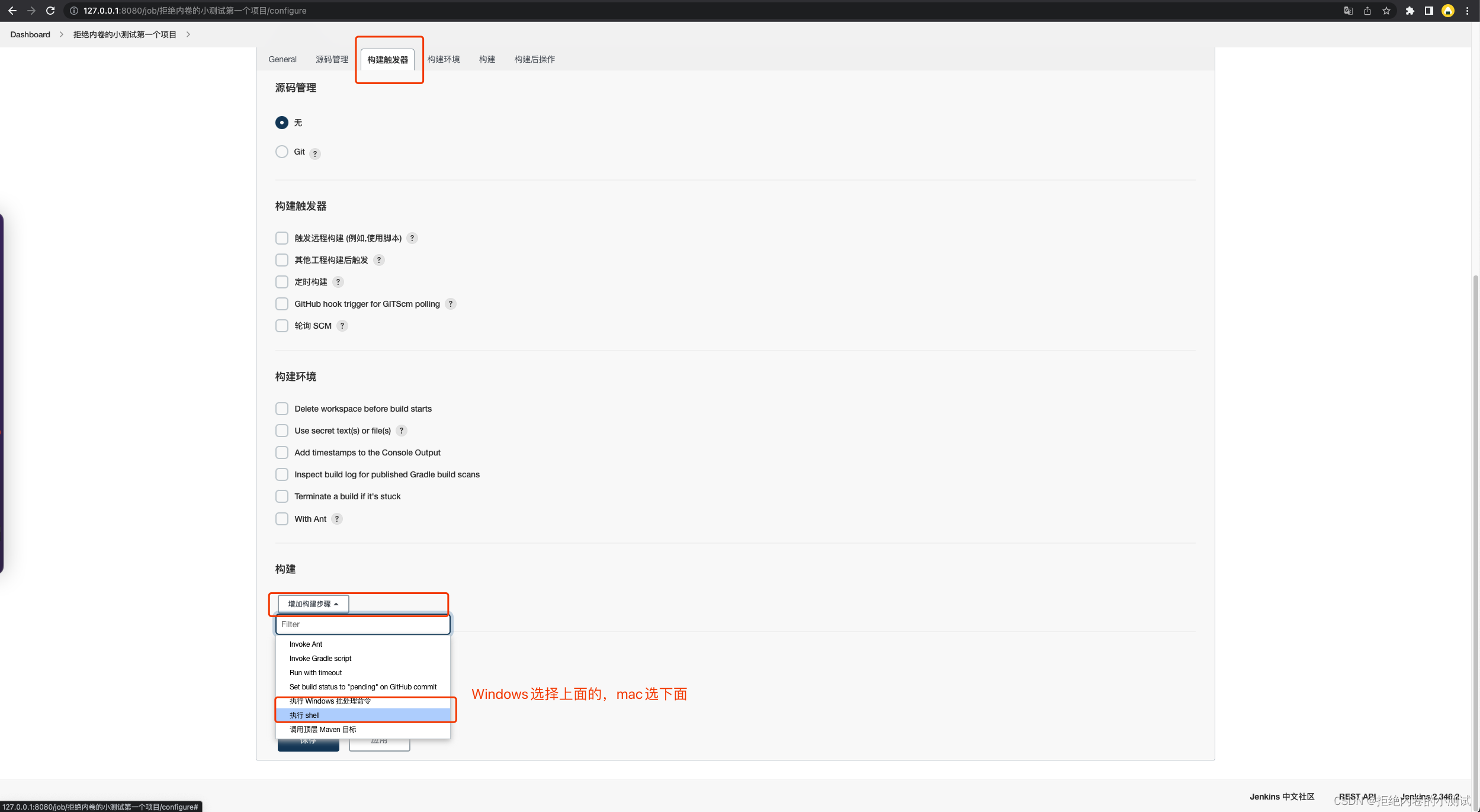This screenshot has width=1480, height=812.
Task: Switch to the 源码管理 tab
Action: [332, 59]
